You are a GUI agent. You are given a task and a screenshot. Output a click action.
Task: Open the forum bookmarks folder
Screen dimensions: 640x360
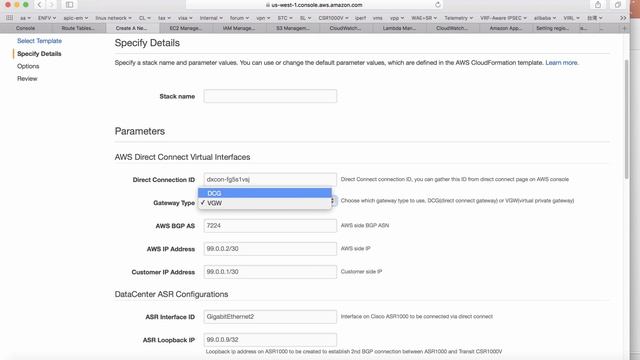tap(239, 18)
